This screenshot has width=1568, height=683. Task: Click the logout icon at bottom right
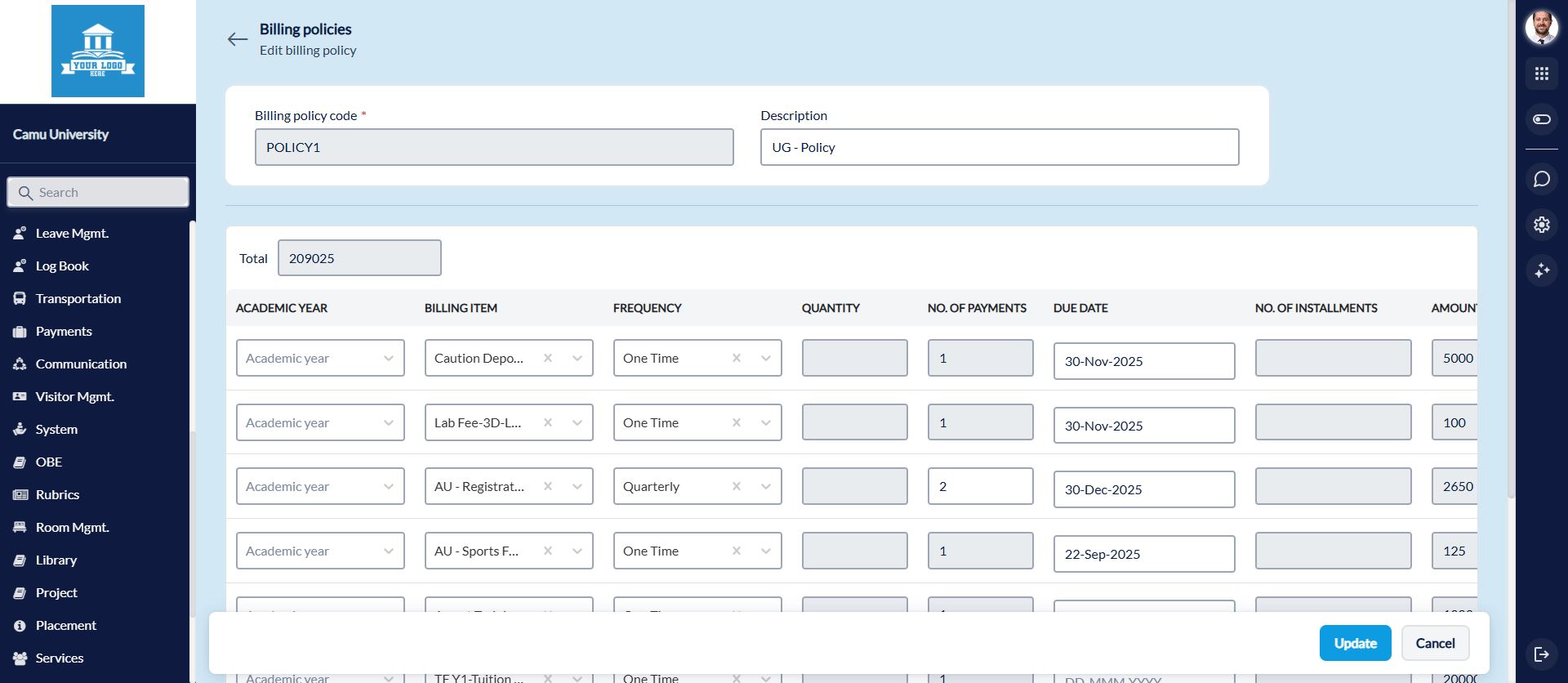pos(1541,654)
